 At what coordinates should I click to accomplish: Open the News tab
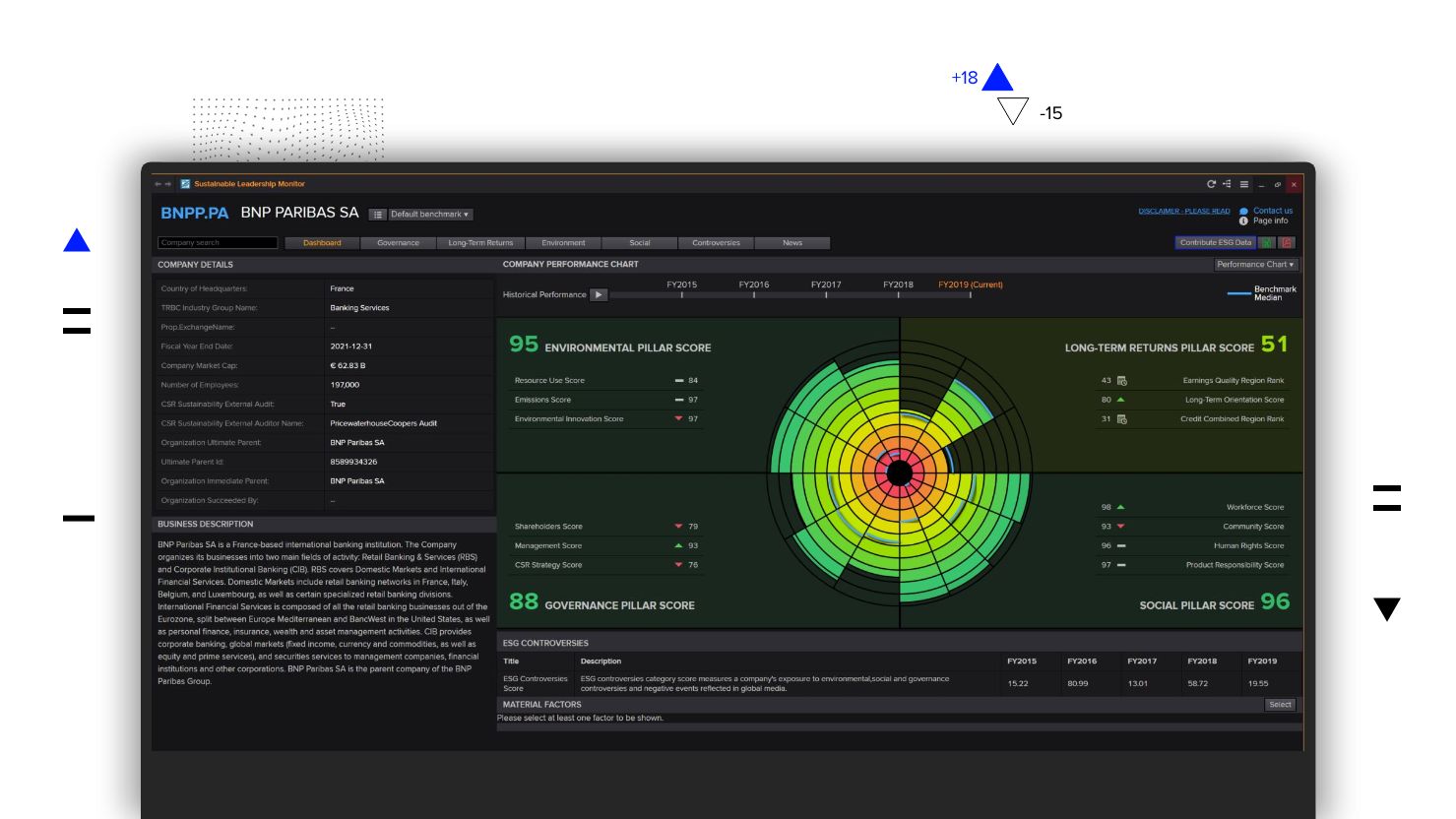[792, 243]
